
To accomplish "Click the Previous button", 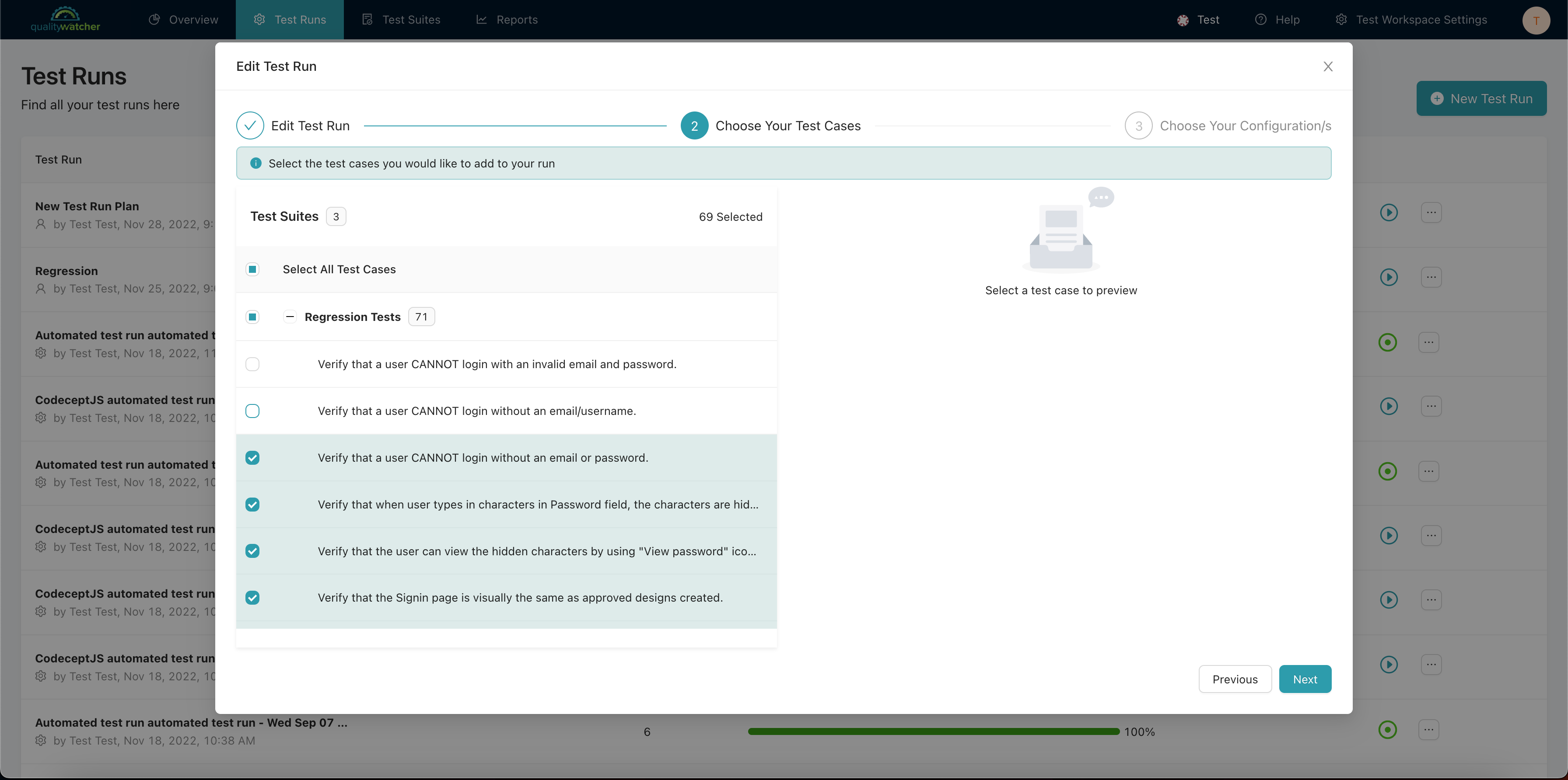I will point(1235,679).
